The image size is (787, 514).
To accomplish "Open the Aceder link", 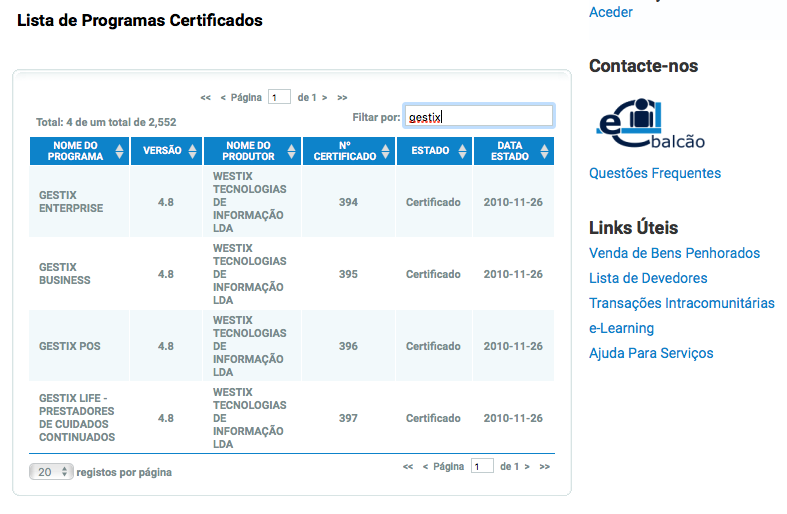I will 611,12.
